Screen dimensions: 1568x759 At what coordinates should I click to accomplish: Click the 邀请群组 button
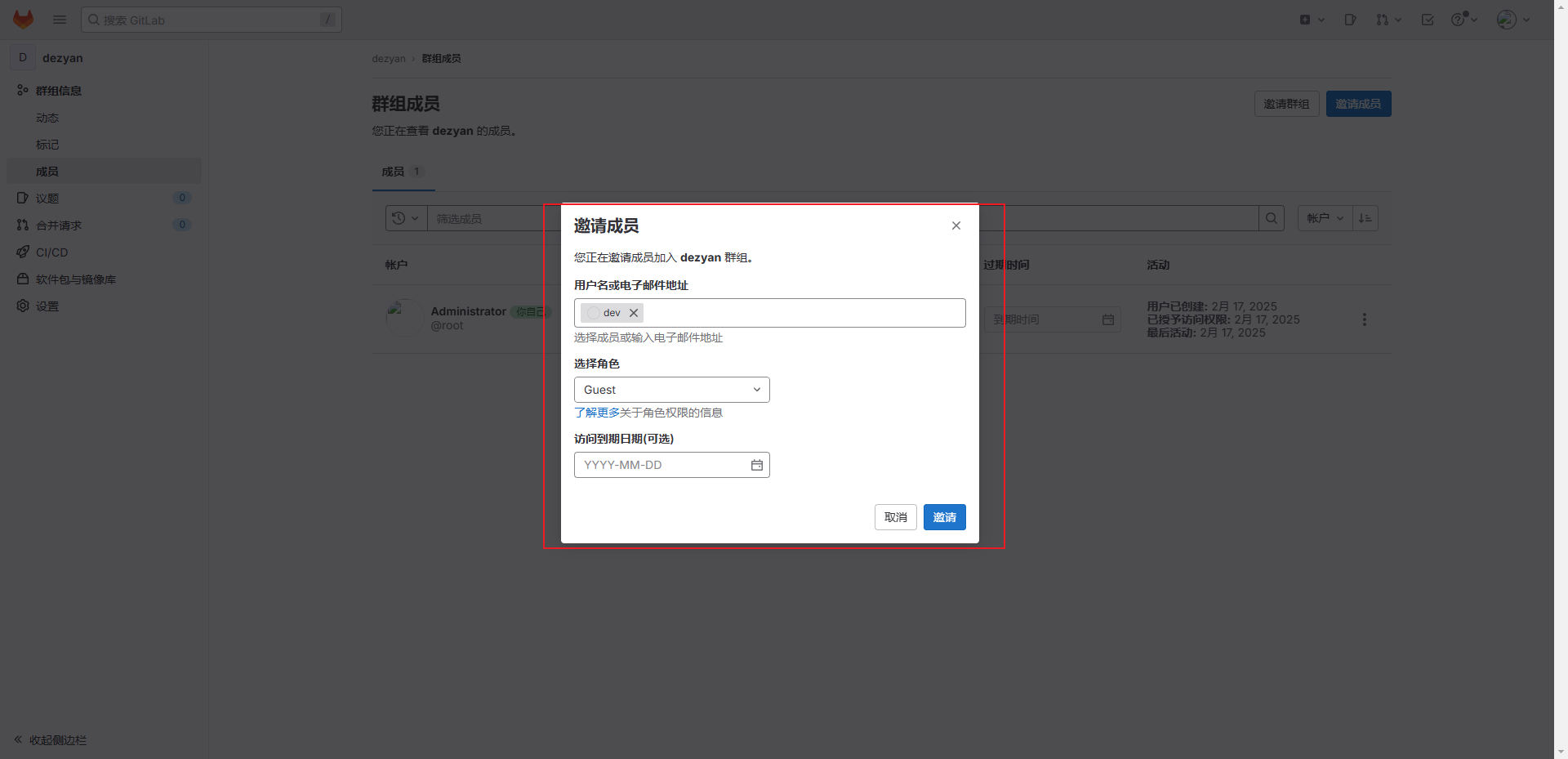(1286, 104)
